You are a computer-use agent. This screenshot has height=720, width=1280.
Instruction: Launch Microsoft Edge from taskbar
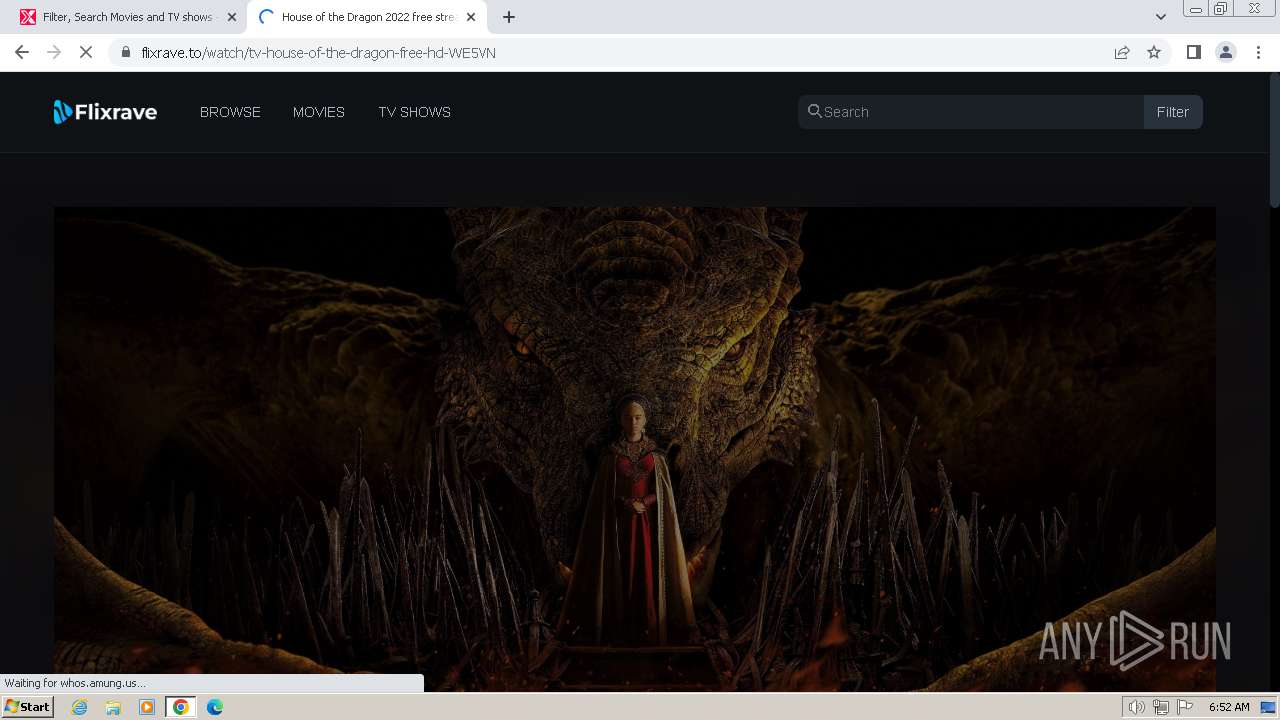[214, 707]
